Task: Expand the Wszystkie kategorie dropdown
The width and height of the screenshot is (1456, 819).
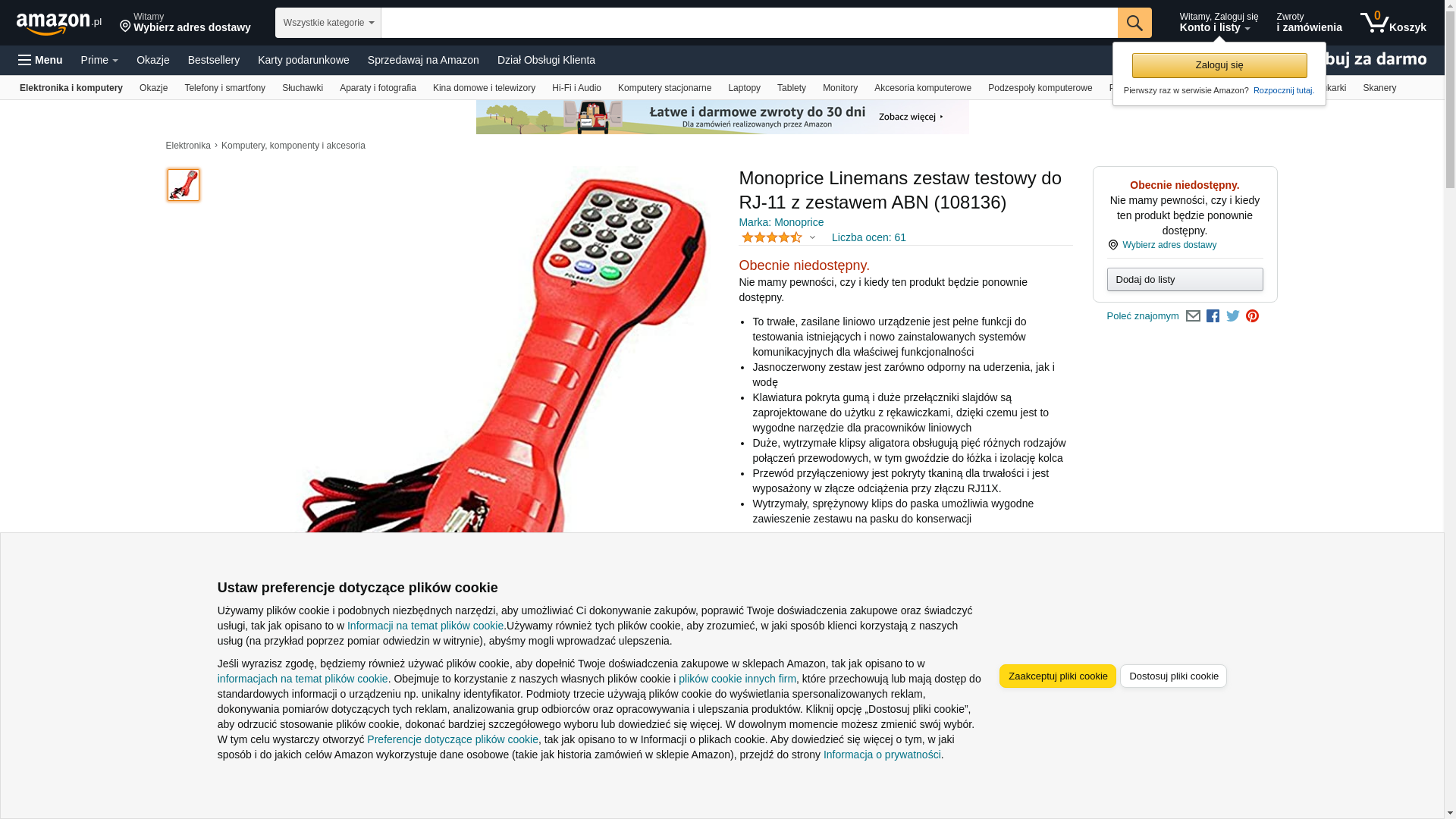Action: [x=328, y=23]
